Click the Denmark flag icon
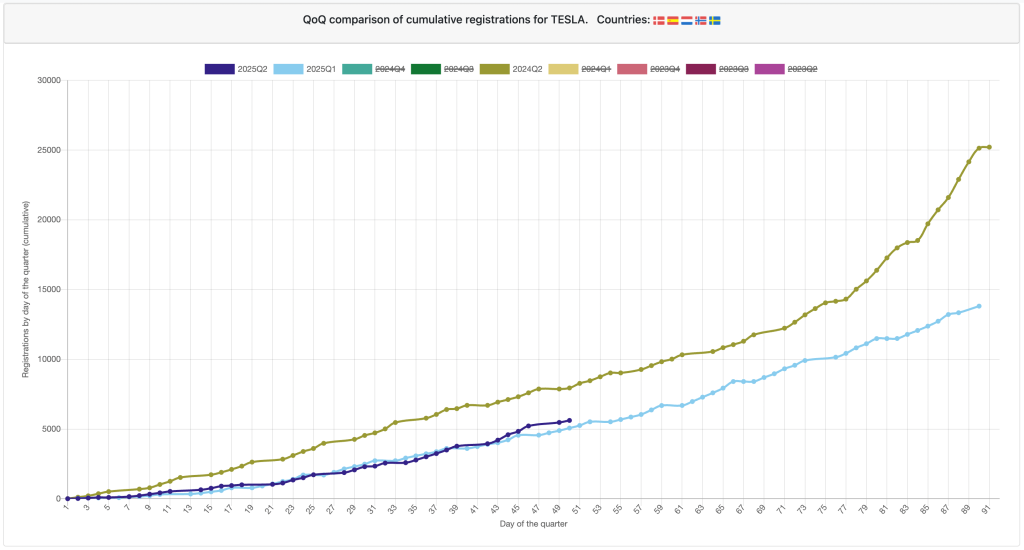Image resolution: width=1024 pixels, height=550 pixels. (658, 20)
